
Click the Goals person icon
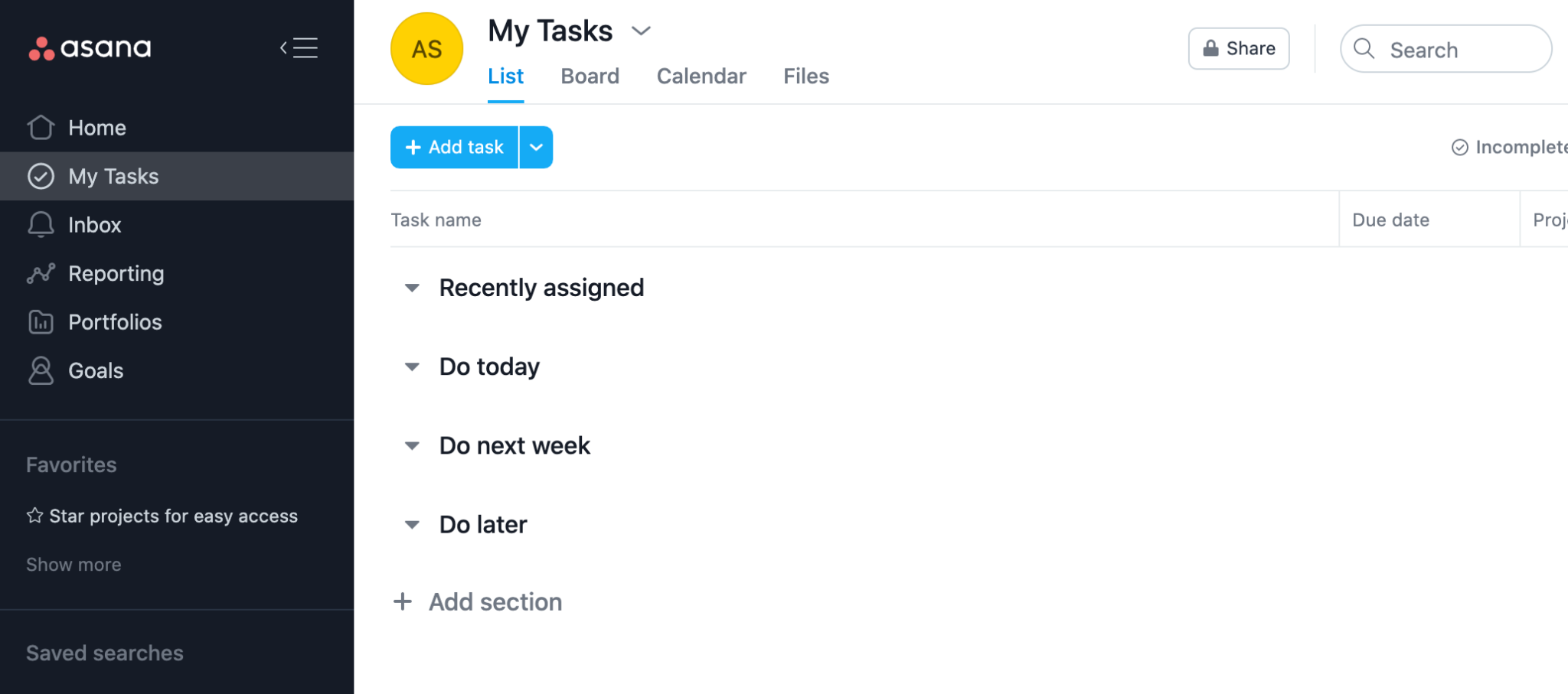coord(41,370)
